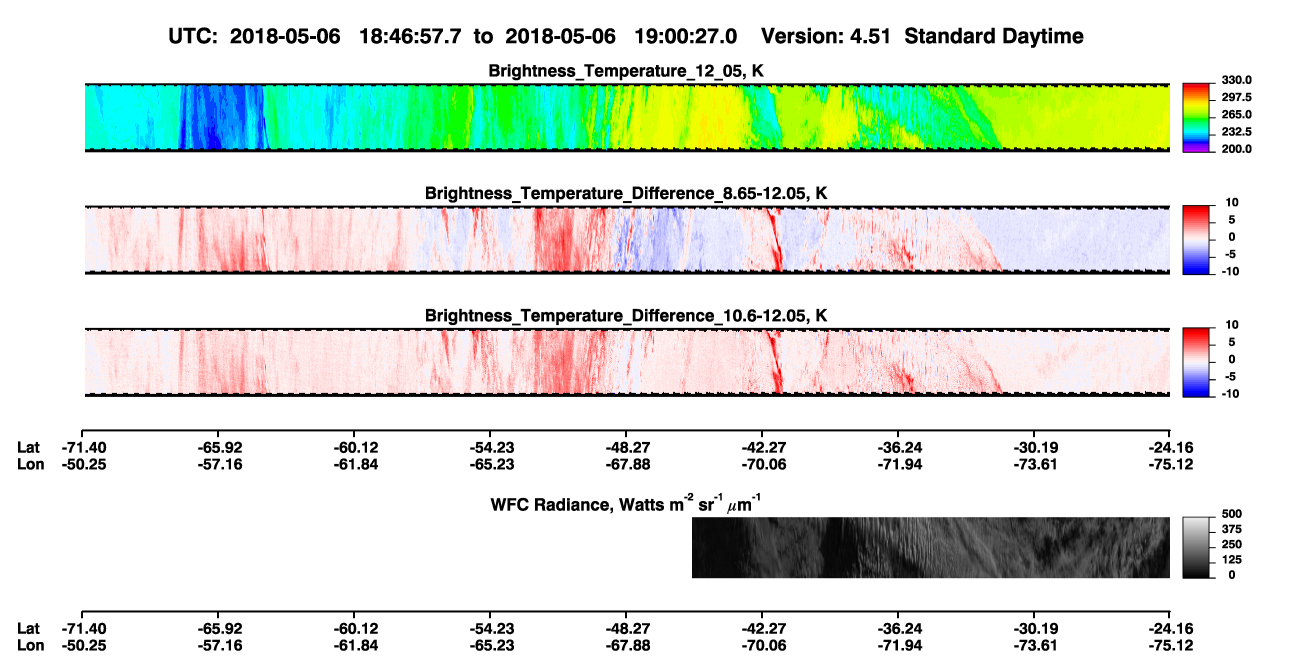
Task: Click longitude '-65.23' on the lower axis
Action: click(490, 645)
